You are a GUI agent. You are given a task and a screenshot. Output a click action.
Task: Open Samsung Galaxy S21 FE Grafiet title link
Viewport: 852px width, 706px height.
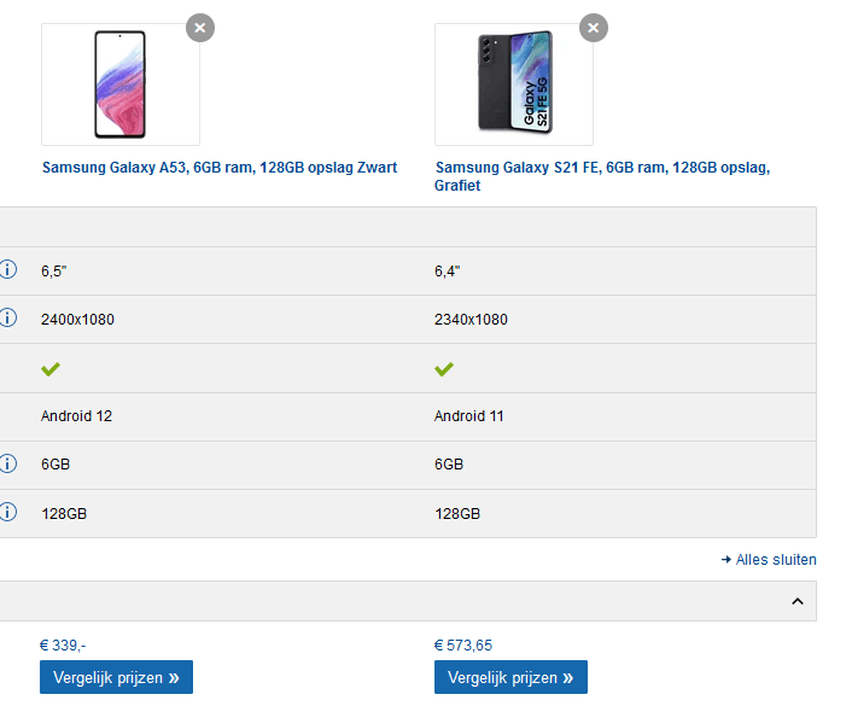(x=602, y=176)
